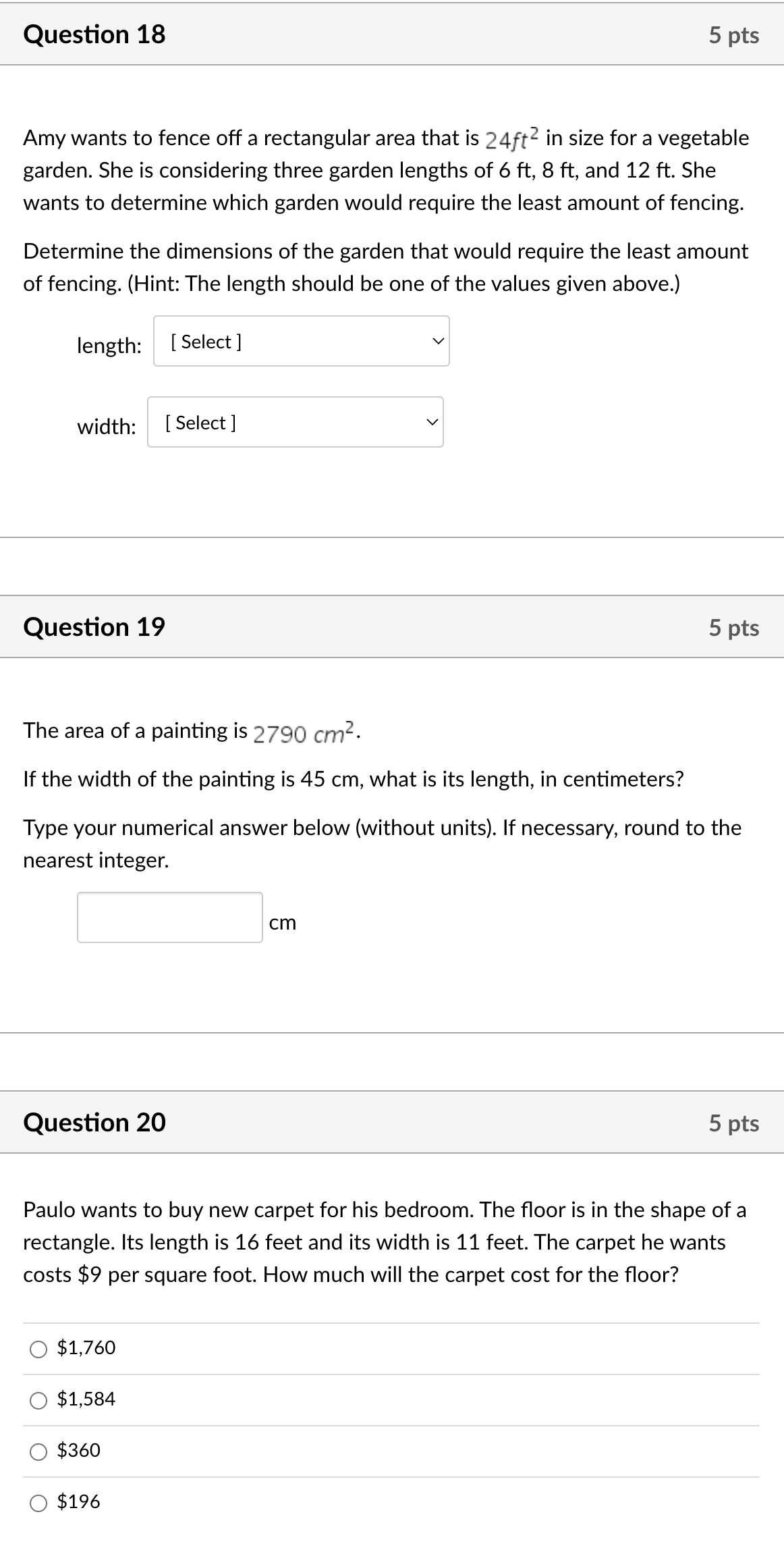Click the chevron on the width select box
The height and width of the screenshot is (1554, 784).
tap(431, 423)
